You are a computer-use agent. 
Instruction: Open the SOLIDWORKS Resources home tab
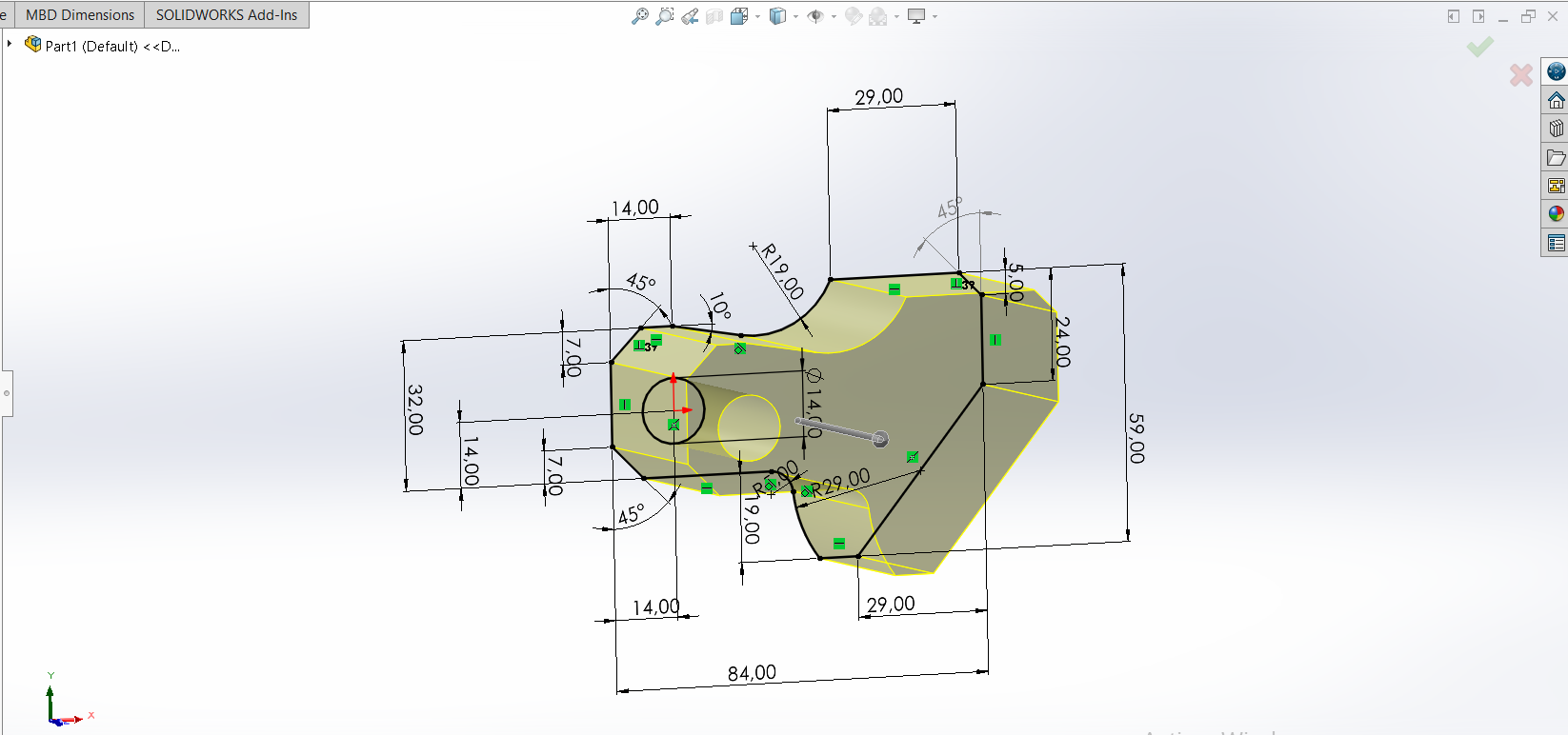pyautogui.click(x=1556, y=100)
